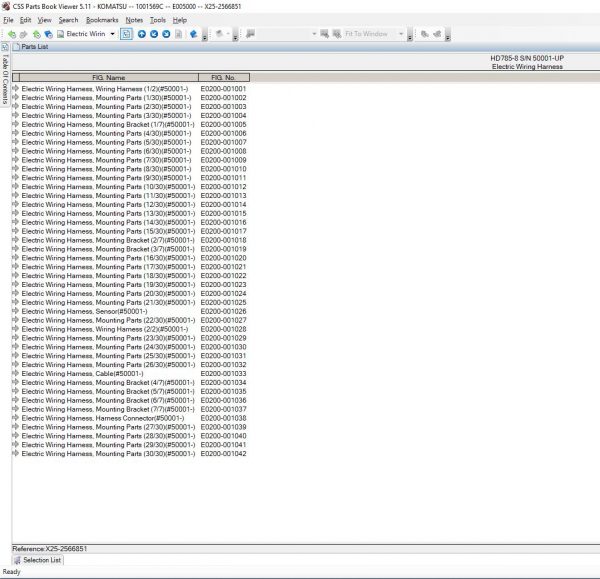Click the document icon beside Electric Wirin
Screen dimensions: 600x579
coord(60,34)
